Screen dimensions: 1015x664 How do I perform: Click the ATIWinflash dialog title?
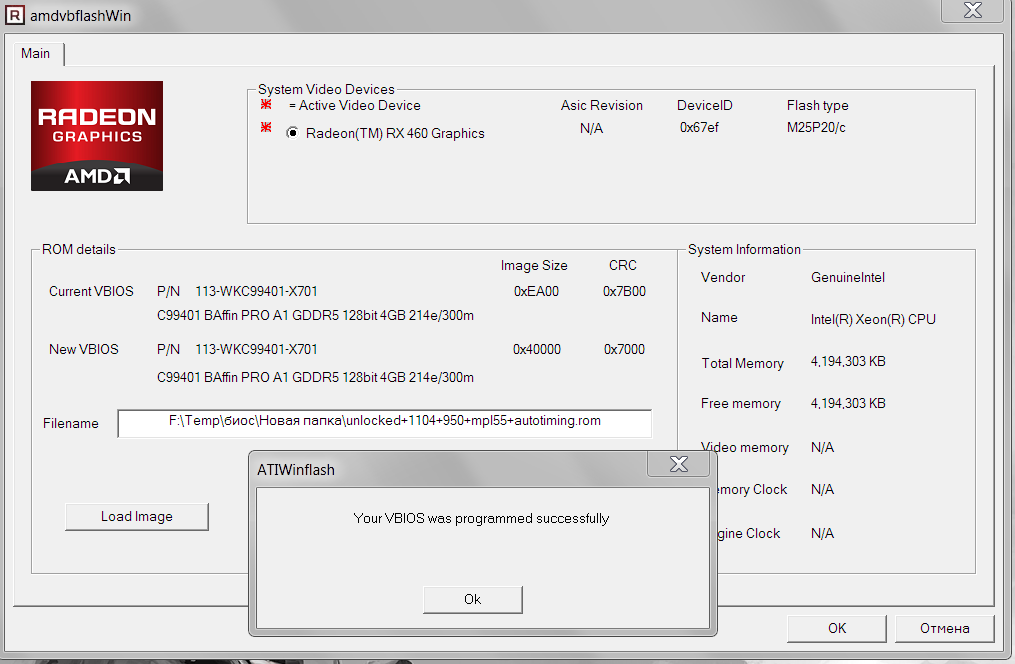click(x=296, y=470)
